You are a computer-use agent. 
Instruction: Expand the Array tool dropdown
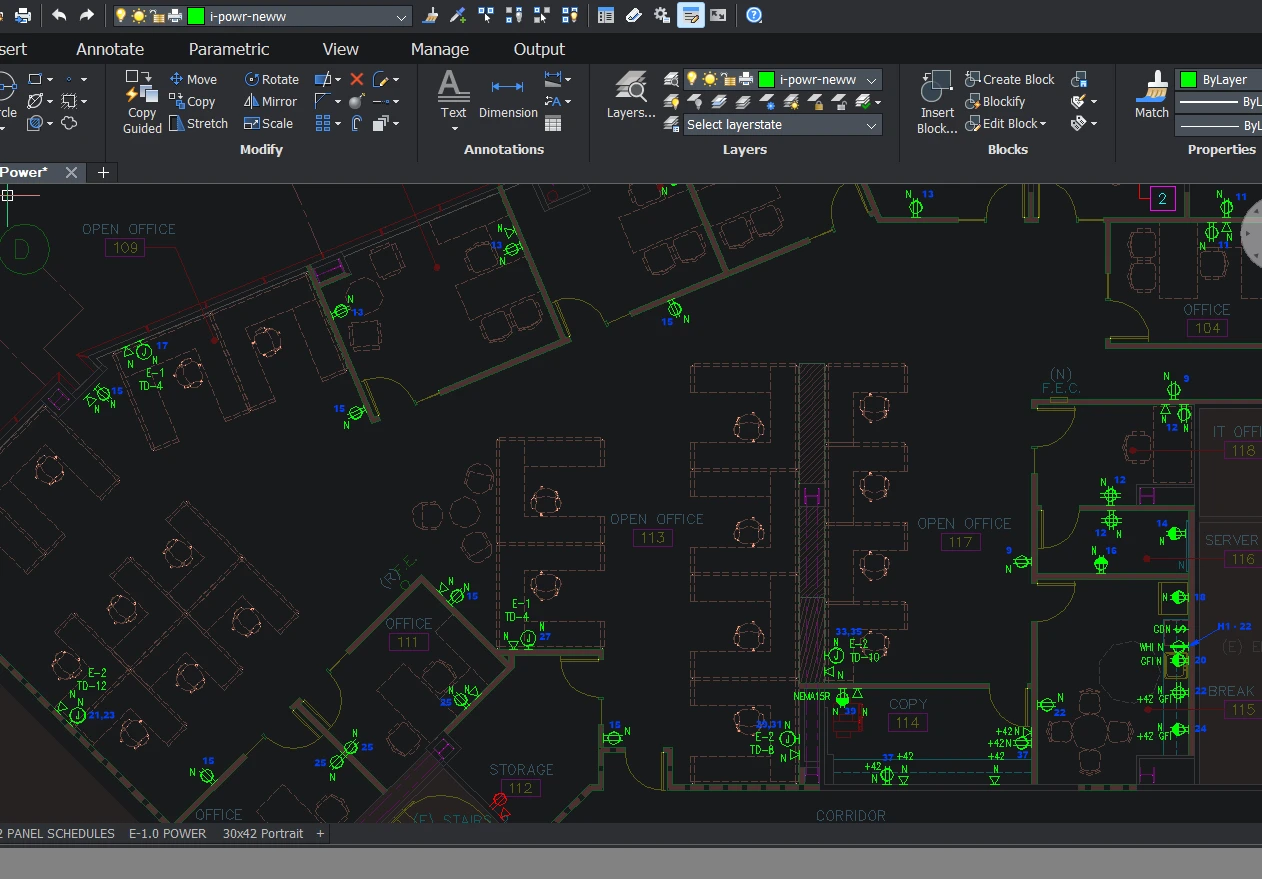(x=338, y=123)
